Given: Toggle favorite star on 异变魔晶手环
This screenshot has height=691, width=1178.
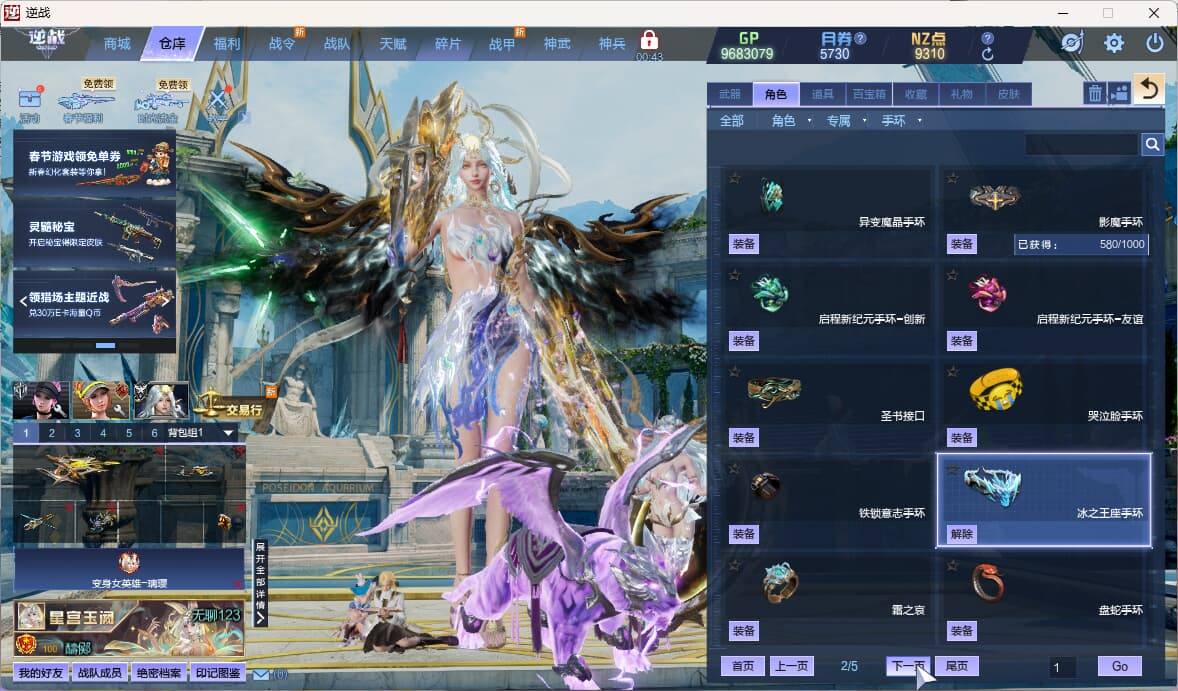Looking at the screenshot, I should tap(735, 178).
